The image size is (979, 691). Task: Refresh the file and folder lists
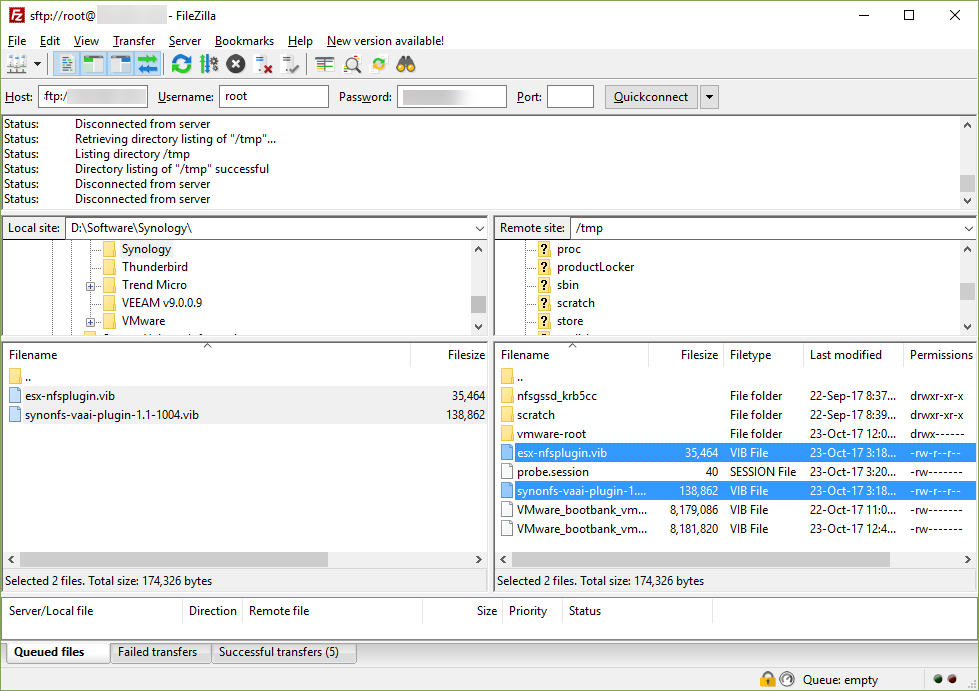tap(181, 65)
